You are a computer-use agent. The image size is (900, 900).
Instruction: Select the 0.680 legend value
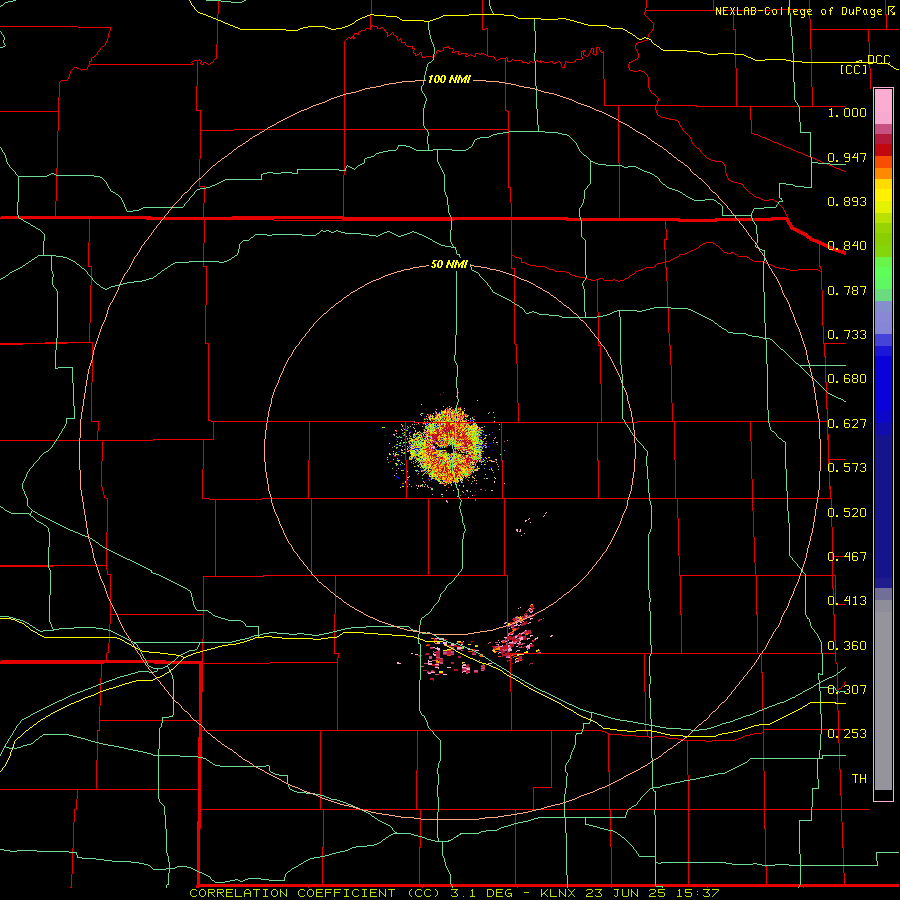click(847, 379)
